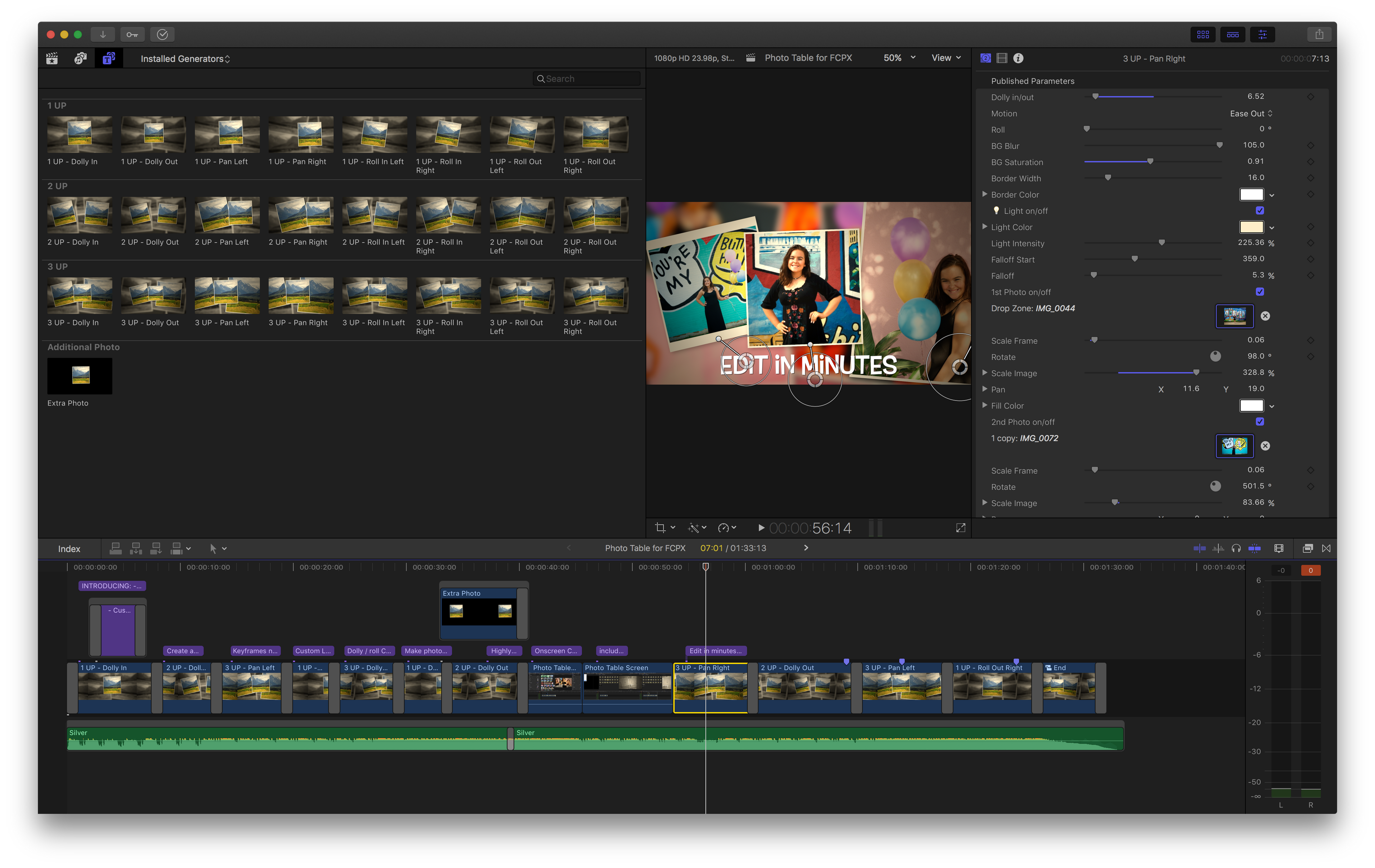Uncheck 1st Photo on/off
The image size is (1375, 868).
point(1260,292)
